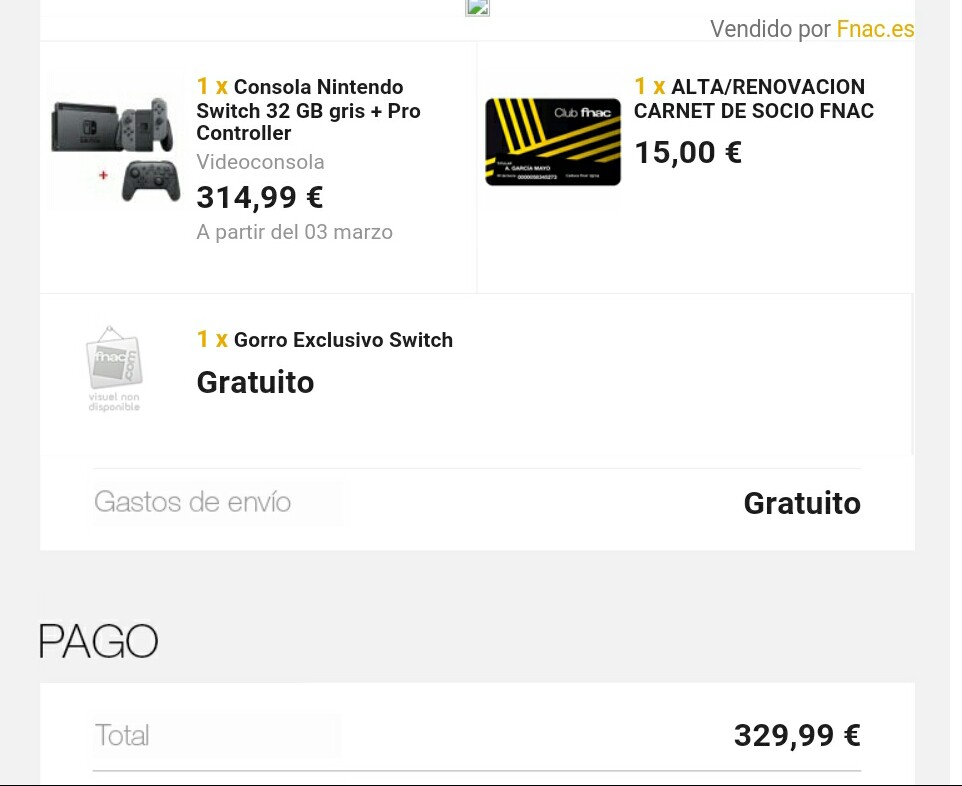The width and height of the screenshot is (962, 786).
Task: Click the Videoconsola category label
Action: pyautogui.click(x=260, y=162)
